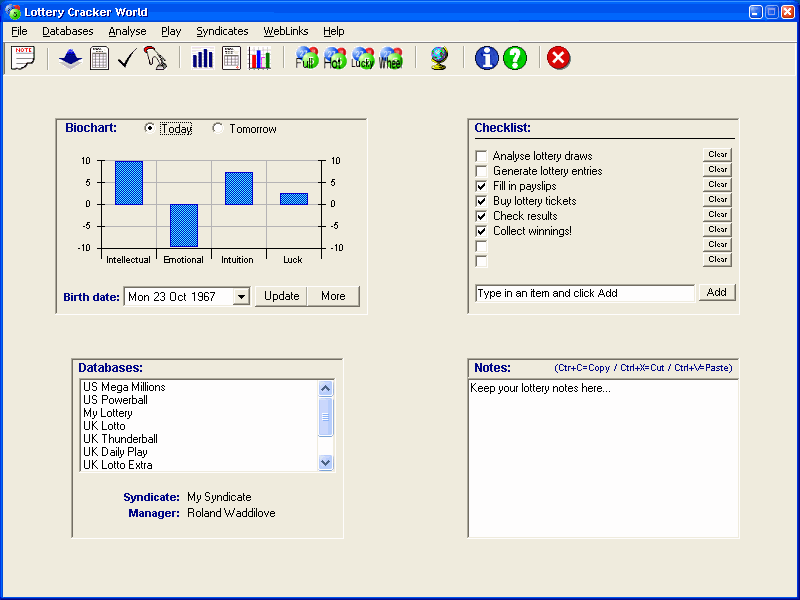The width and height of the screenshot is (800, 600).
Task: Click the Hot numbers icon
Action: point(334,59)
